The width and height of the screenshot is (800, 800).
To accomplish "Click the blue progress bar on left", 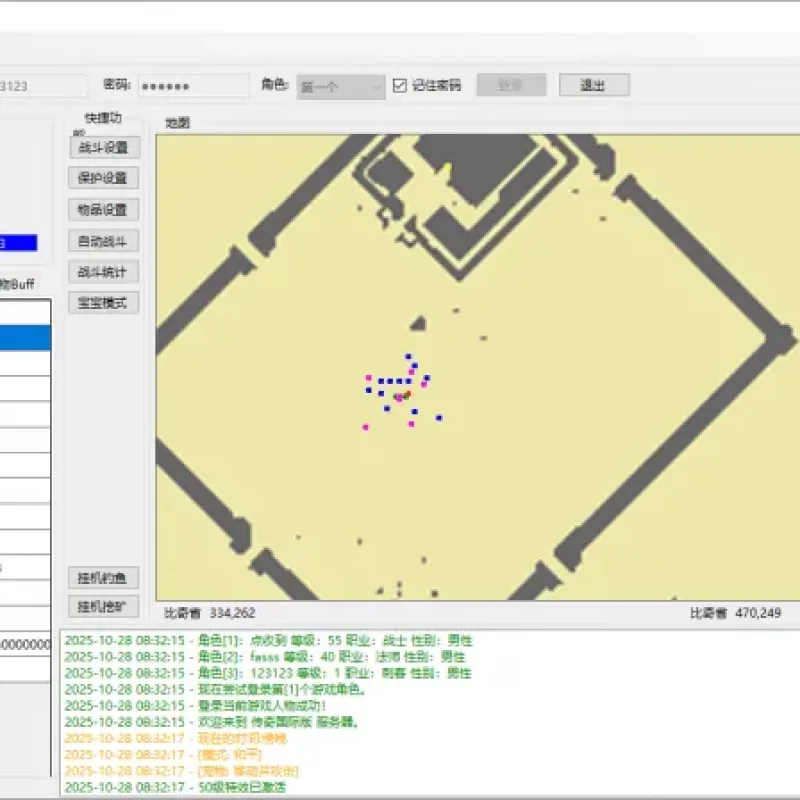I will coord(18,243).
